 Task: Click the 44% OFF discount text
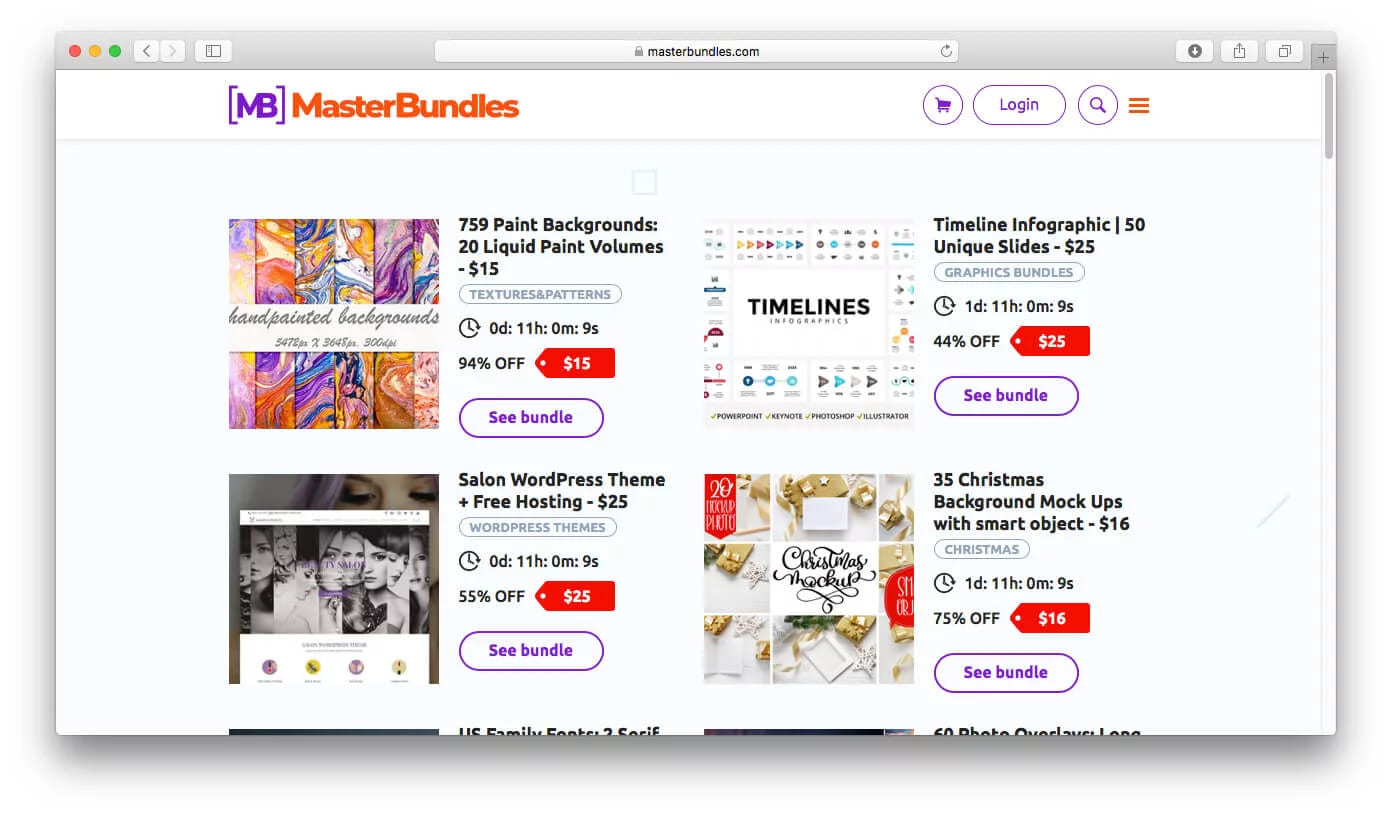click(966, 341)
